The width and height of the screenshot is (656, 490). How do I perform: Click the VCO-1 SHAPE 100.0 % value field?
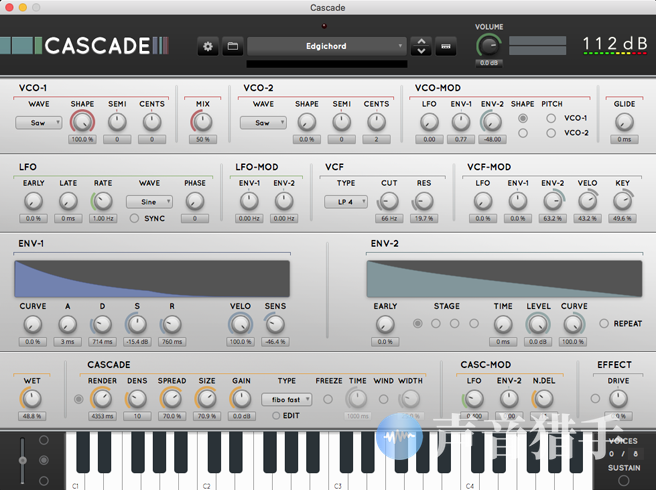point(82,139)
